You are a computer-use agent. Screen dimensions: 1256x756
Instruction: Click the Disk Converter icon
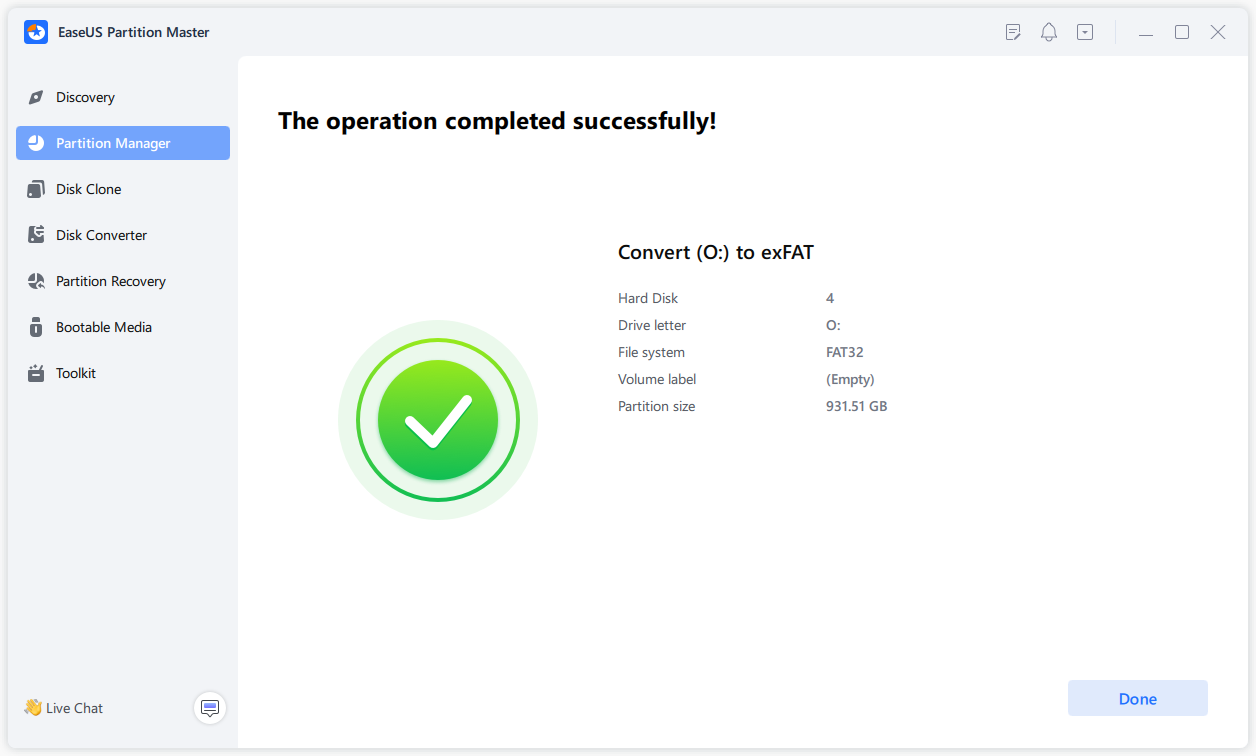pos(36,235)
